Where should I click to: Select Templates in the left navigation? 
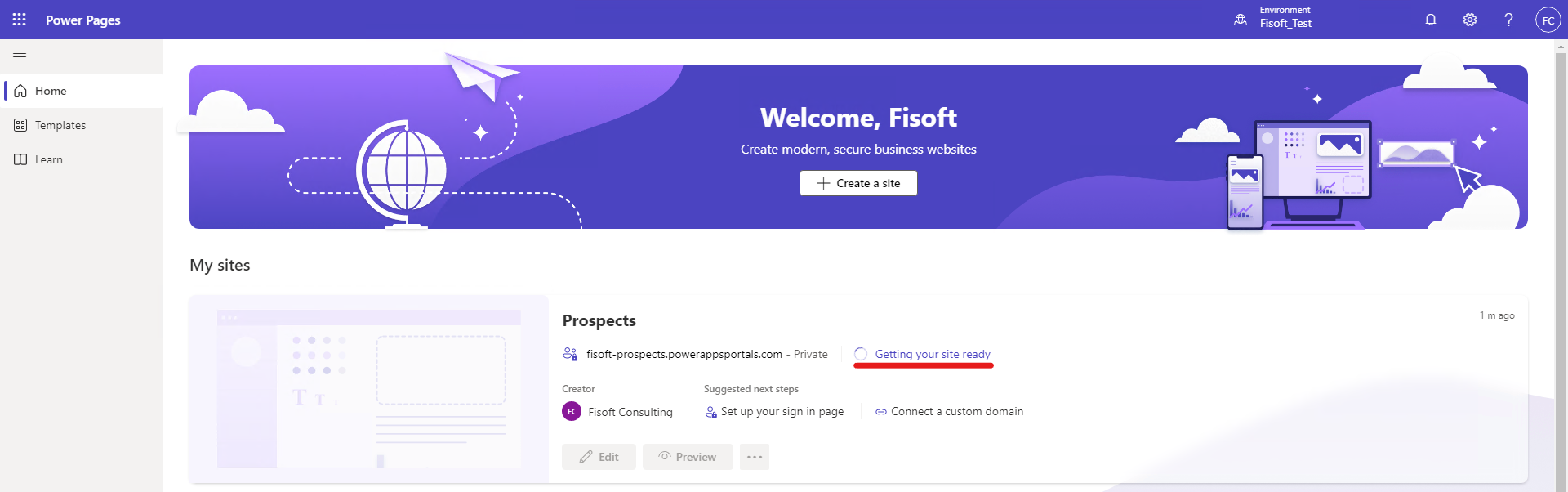(x=60, y=124)
